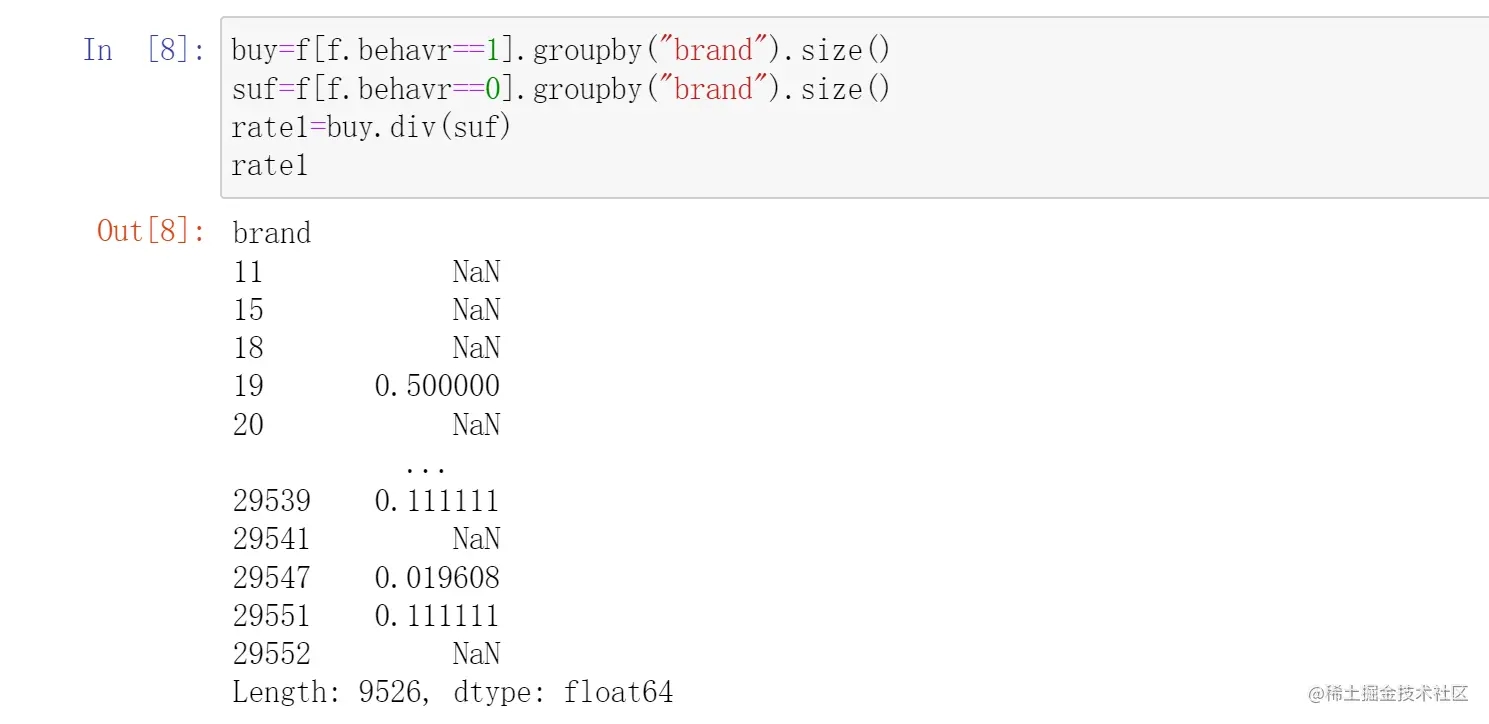
Task: Click the Out[8] output prompt
Action: pos(151,231)
